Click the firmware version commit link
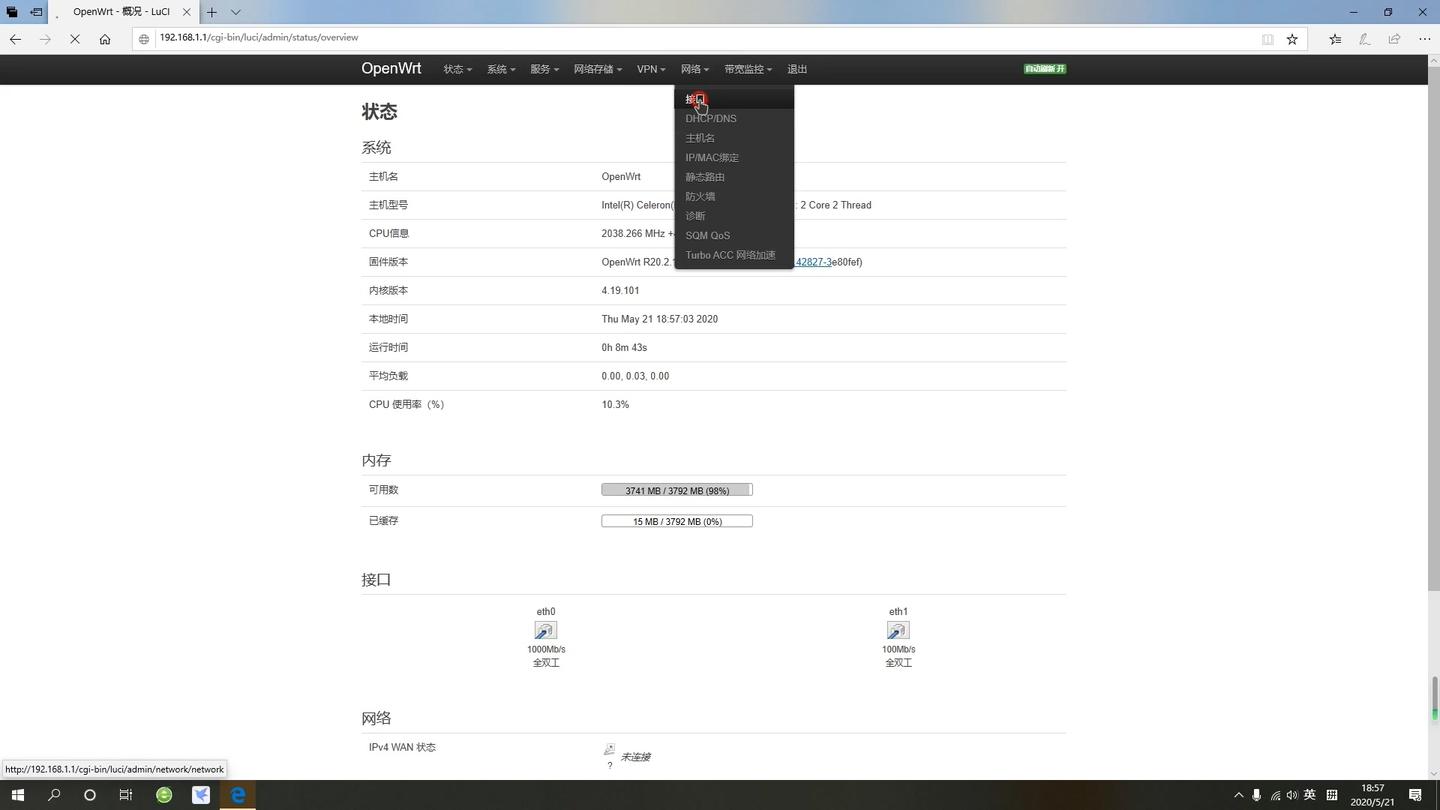 (813, 262)
